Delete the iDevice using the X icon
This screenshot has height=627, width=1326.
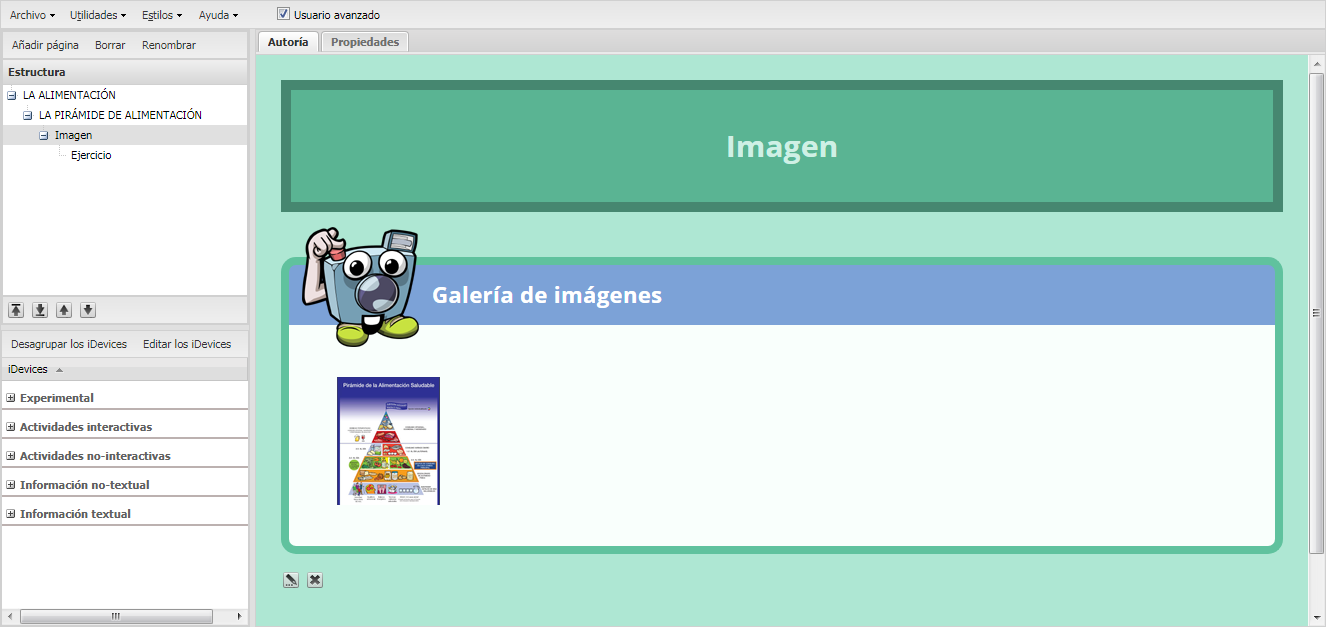(315, 580)
